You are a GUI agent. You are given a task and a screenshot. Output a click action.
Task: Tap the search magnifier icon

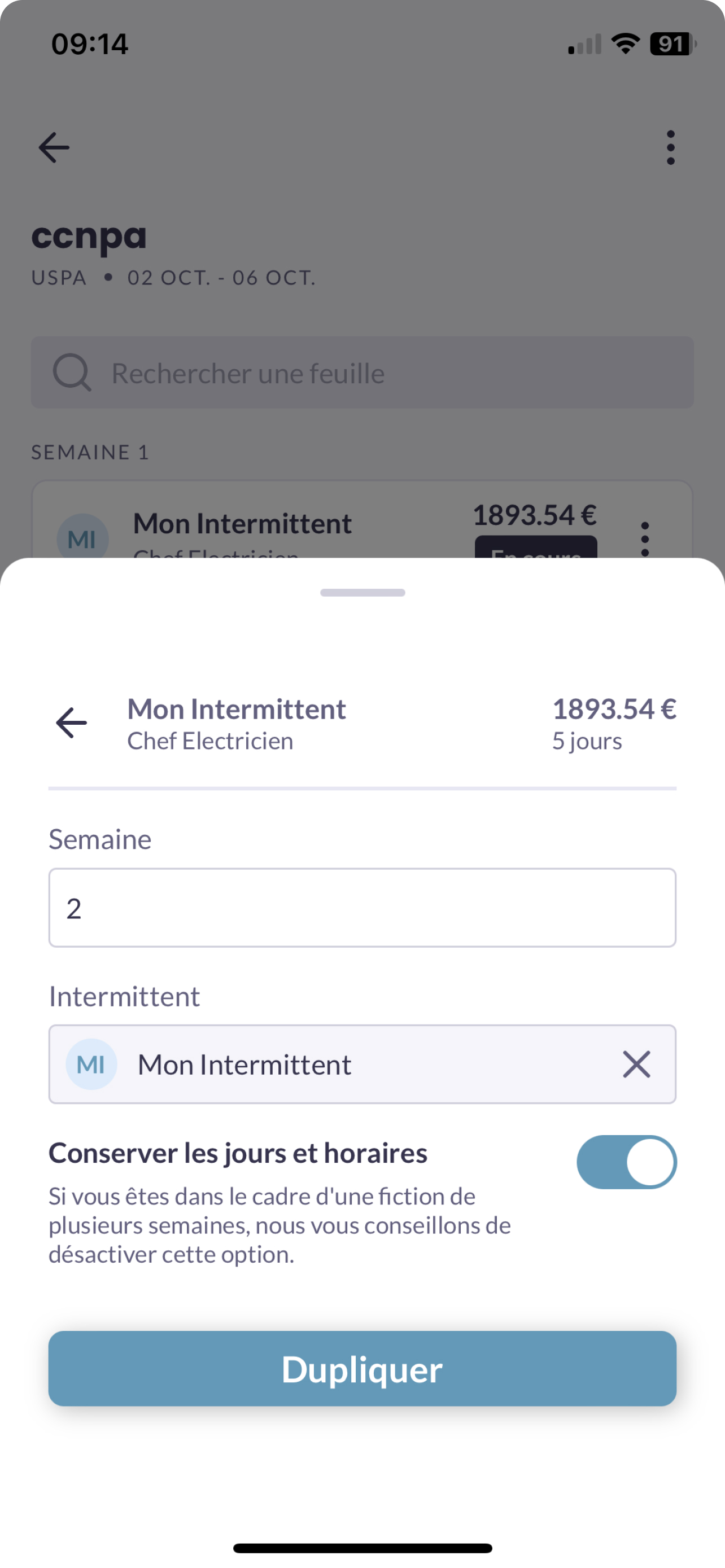tap(72, 372)
